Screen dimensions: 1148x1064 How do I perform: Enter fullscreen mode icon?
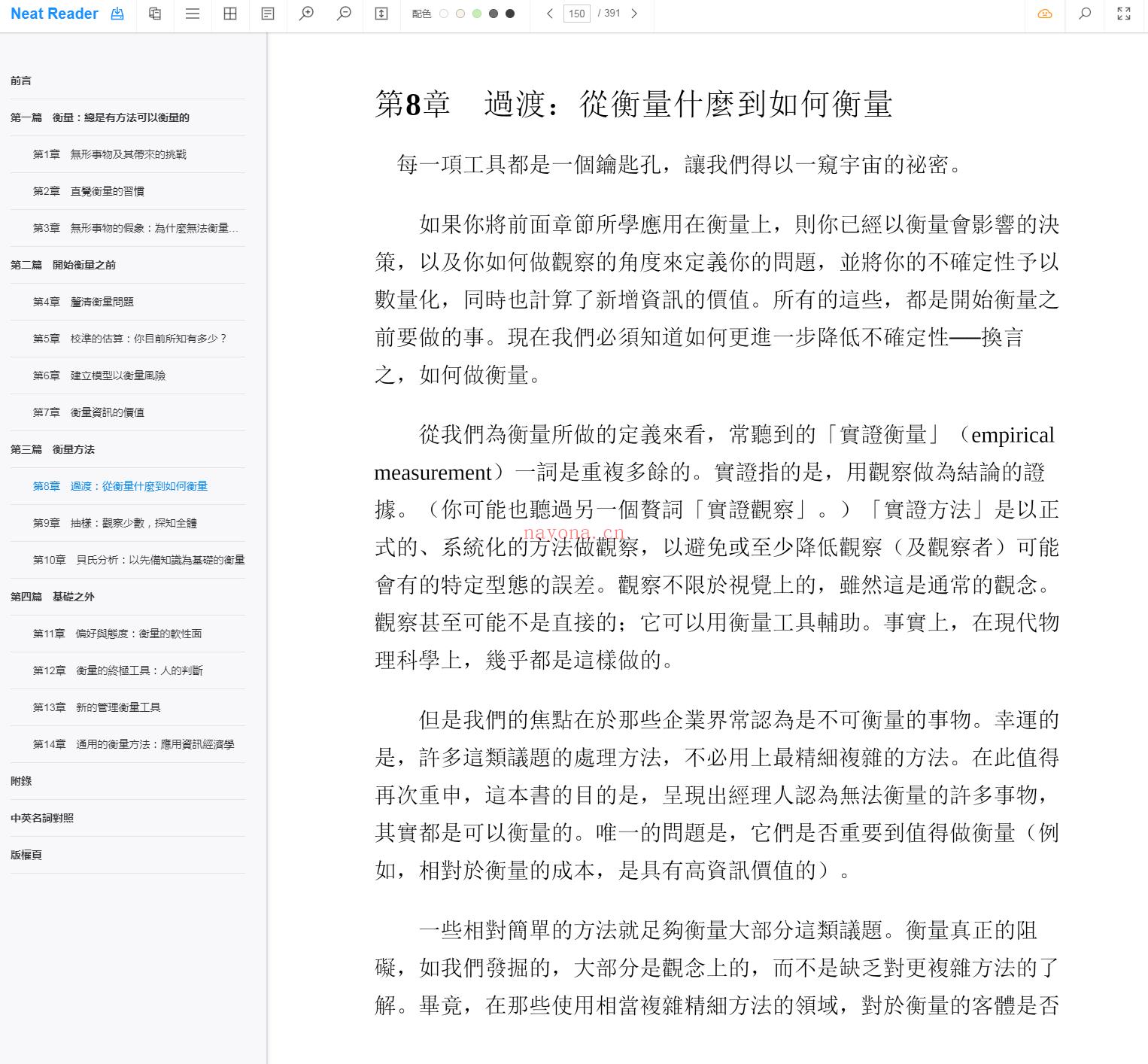pos(1124,14)
